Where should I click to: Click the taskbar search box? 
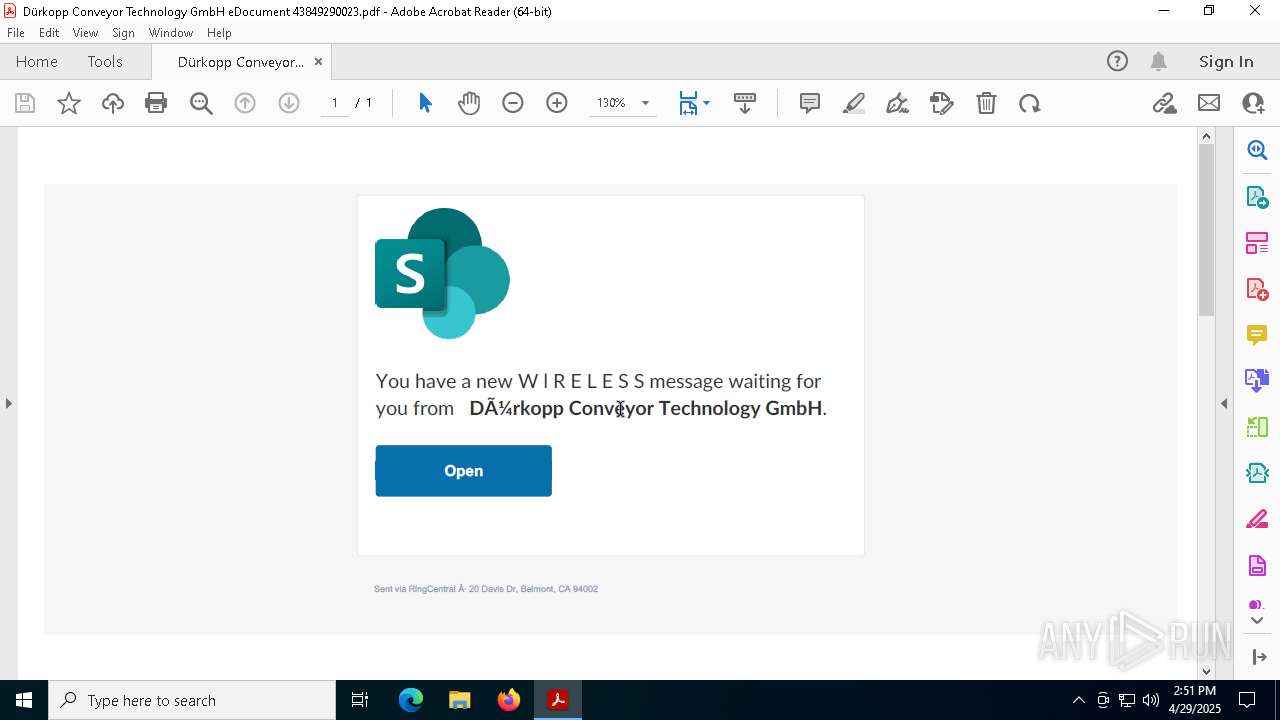point(192,700)
